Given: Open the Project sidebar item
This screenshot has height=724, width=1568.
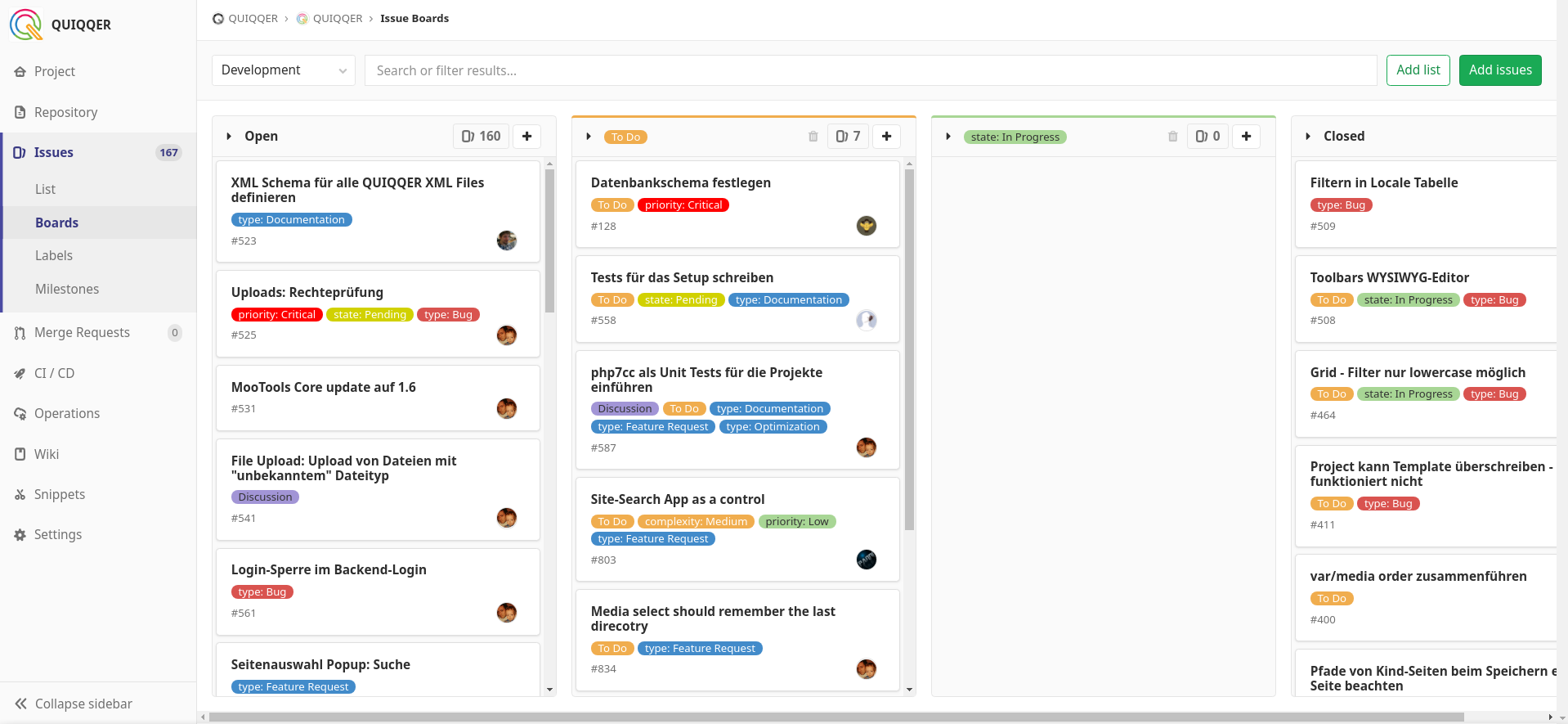Looking at the screenshot, I should pos(54,71).
